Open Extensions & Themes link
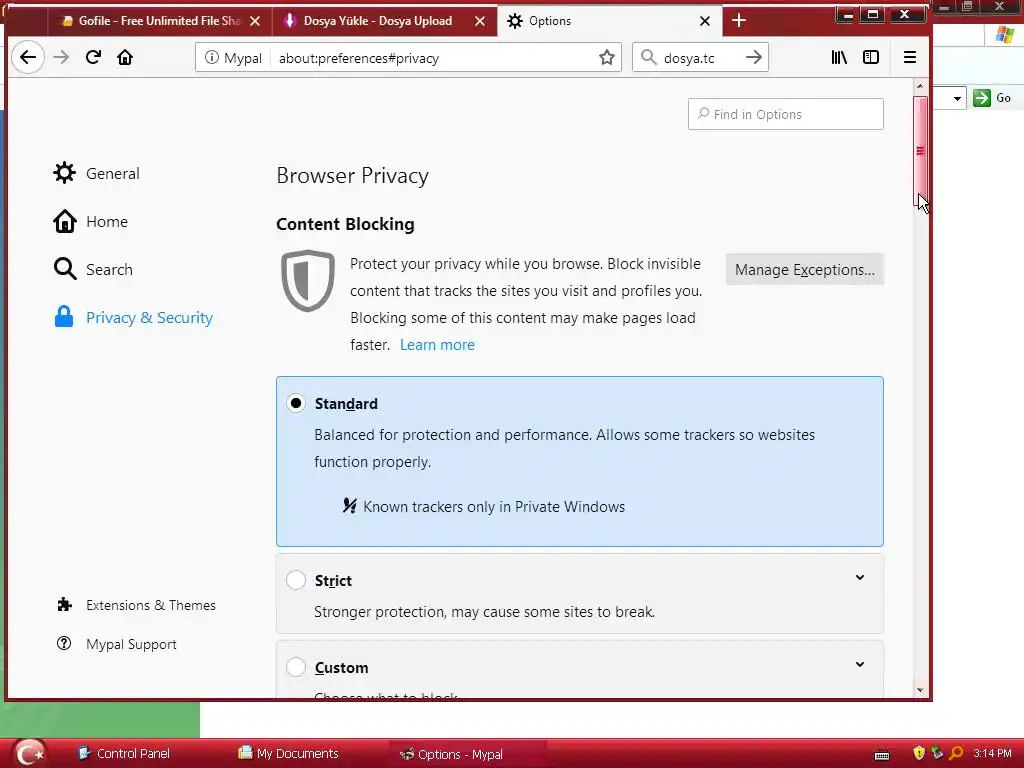 click(x=136, y=605)
